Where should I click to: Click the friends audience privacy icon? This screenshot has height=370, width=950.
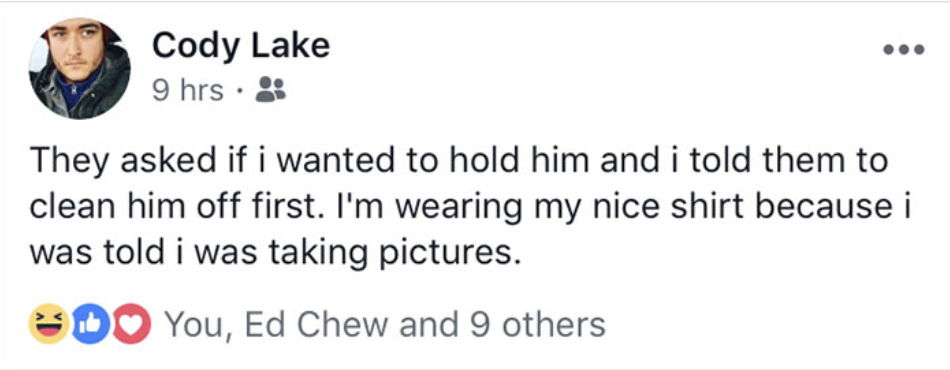click(x=270, y=90)
